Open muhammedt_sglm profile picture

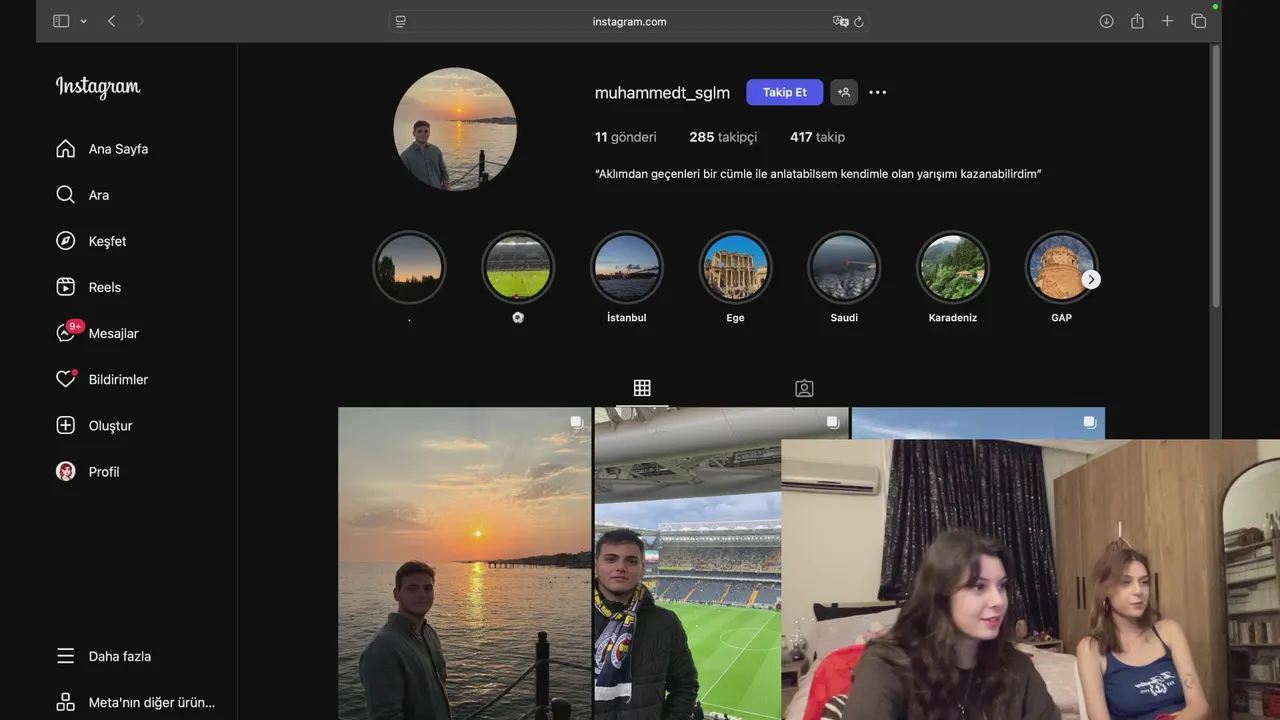pos(455,129)
